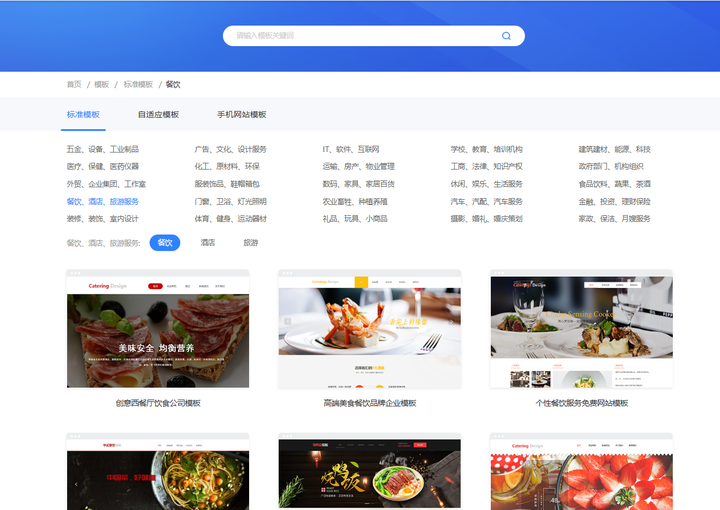This screenshot has height=510, width=720.
Task: Select 农业畜牧、种植养殖 category
Action: (x=355, y=202)
